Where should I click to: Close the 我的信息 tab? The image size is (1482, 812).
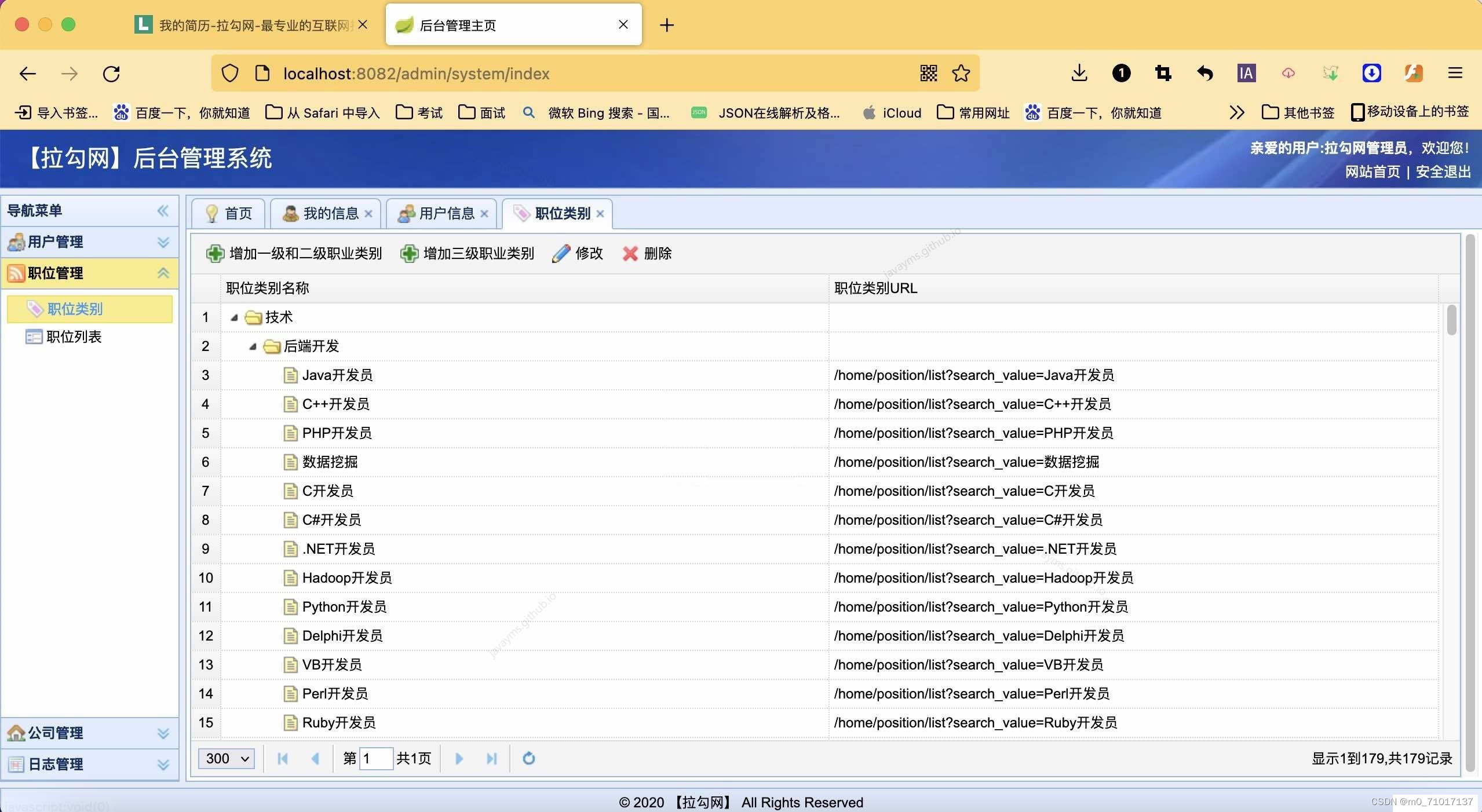(x=368, y=214)
